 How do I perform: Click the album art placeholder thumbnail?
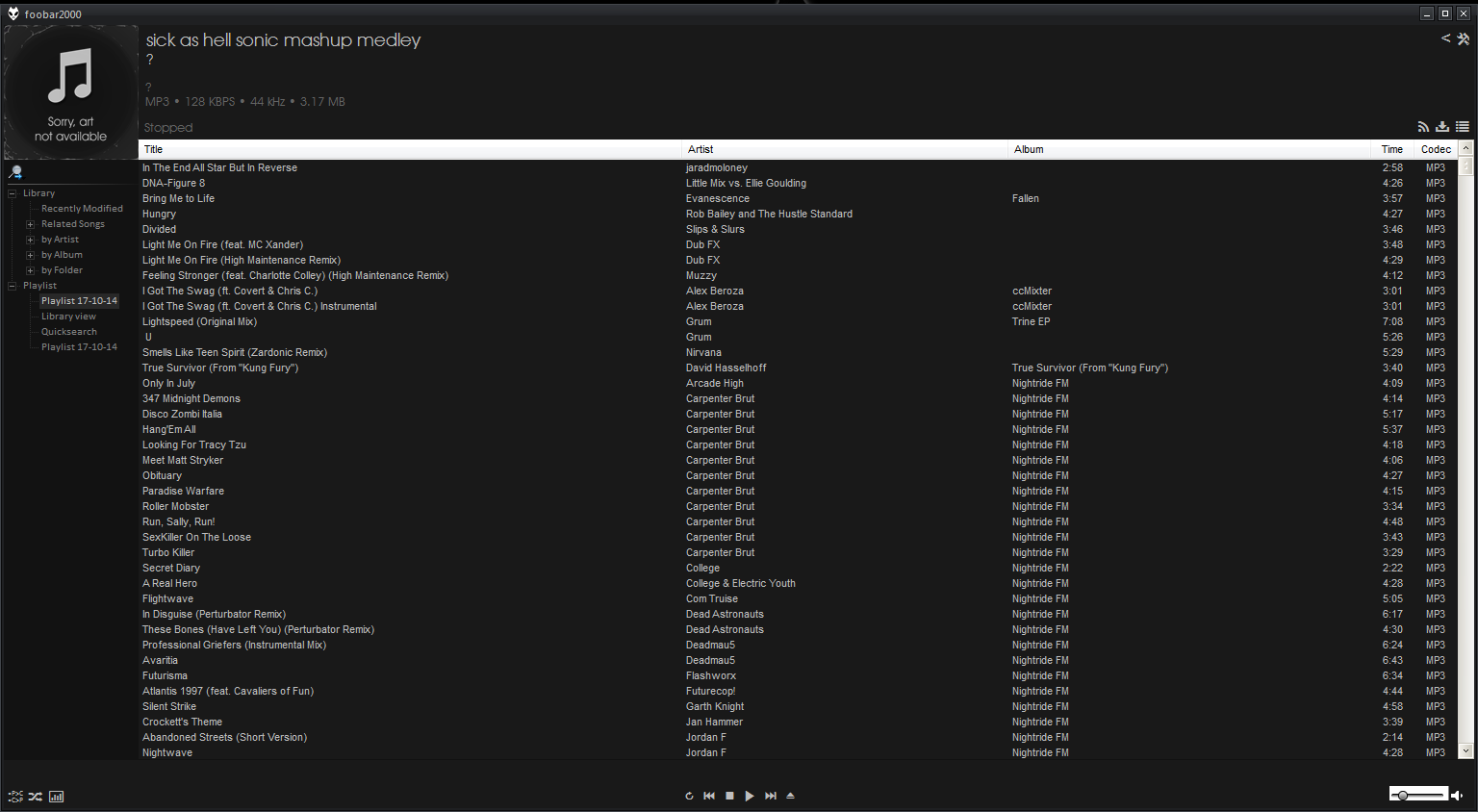point(71,92)
